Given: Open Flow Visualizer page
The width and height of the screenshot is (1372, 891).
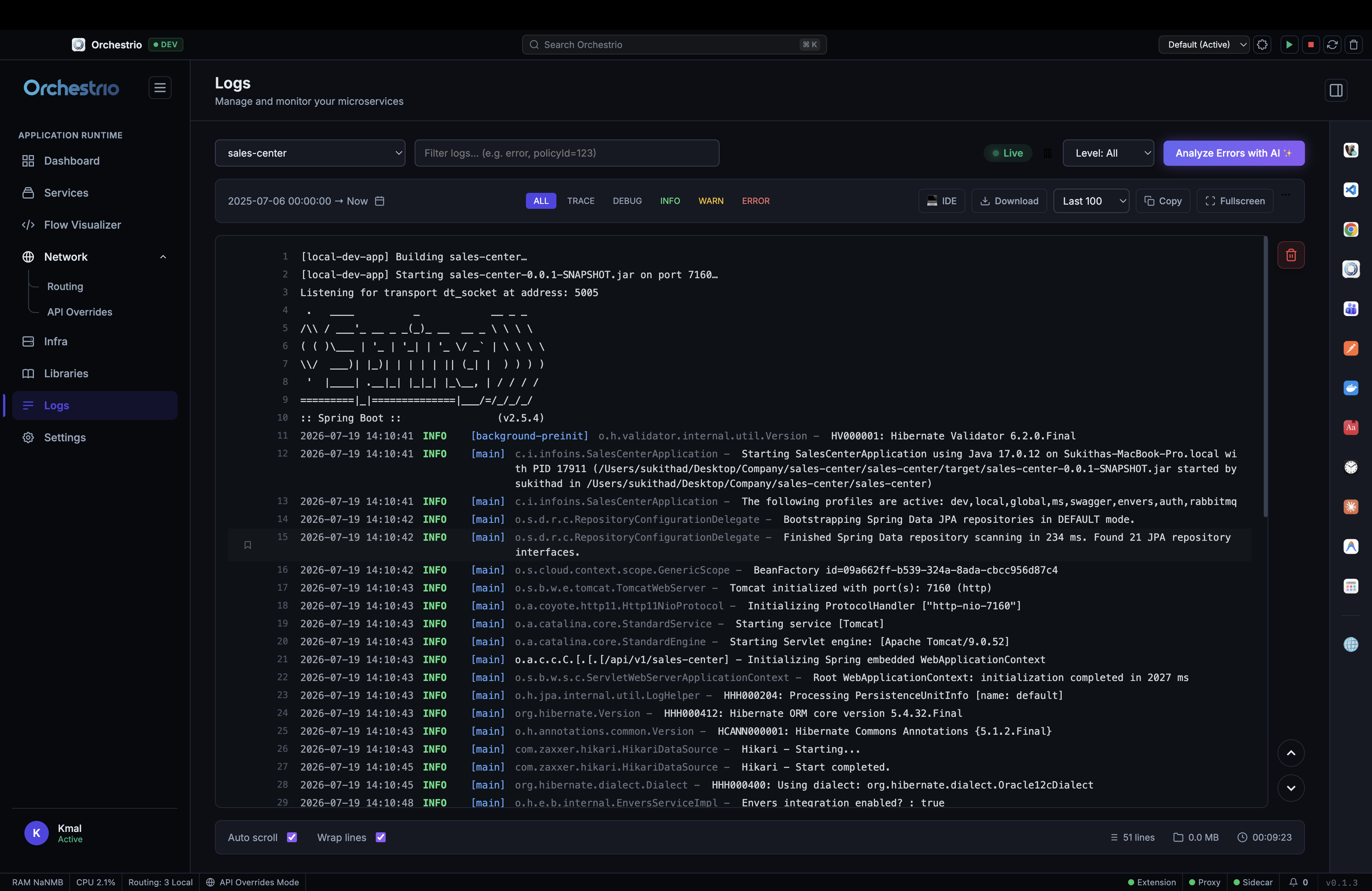Looking at the screenshot, I should [95, 225].
